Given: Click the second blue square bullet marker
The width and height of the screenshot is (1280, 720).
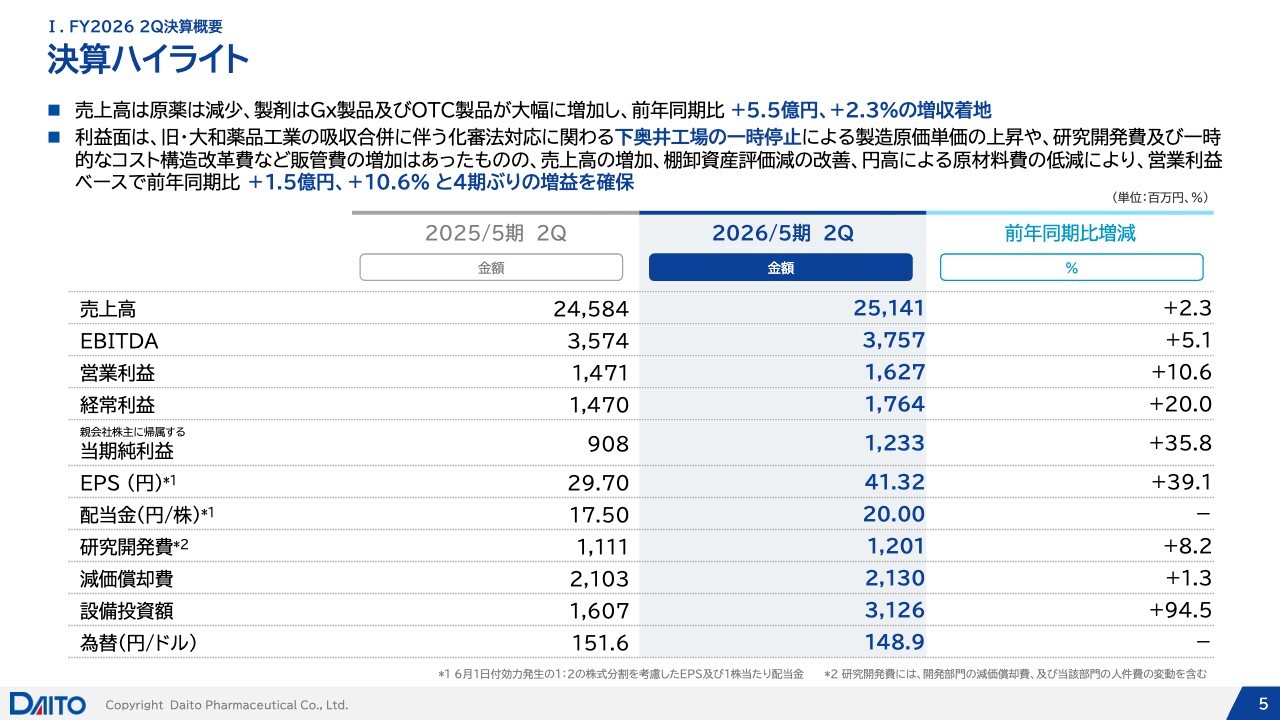Looking at the screenshot, I should tap(54, 136).
